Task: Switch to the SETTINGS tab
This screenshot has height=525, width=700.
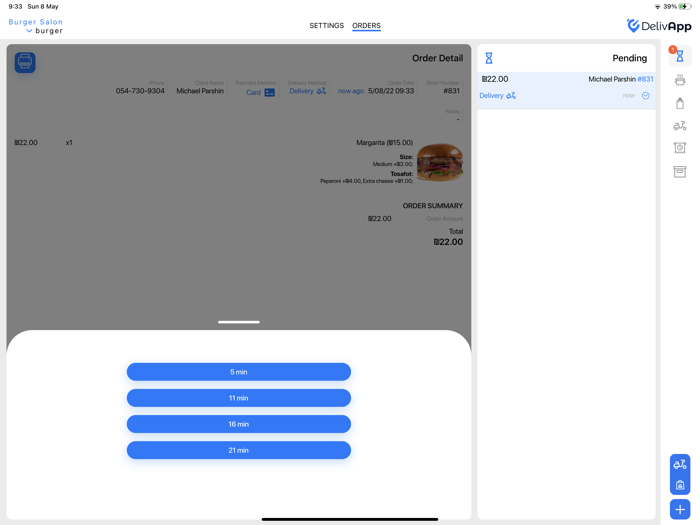Action: pyautogui.click(x=326, y=25)
